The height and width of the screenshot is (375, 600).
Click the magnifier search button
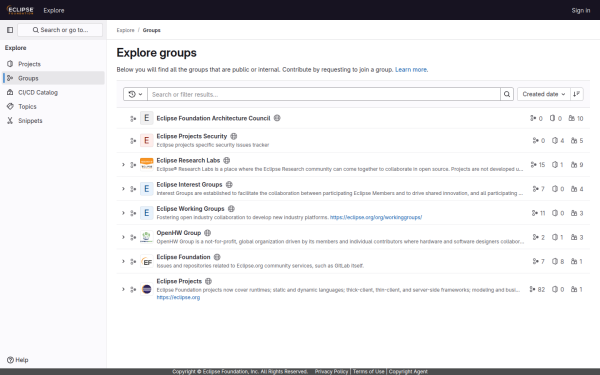tap(507, 94)
